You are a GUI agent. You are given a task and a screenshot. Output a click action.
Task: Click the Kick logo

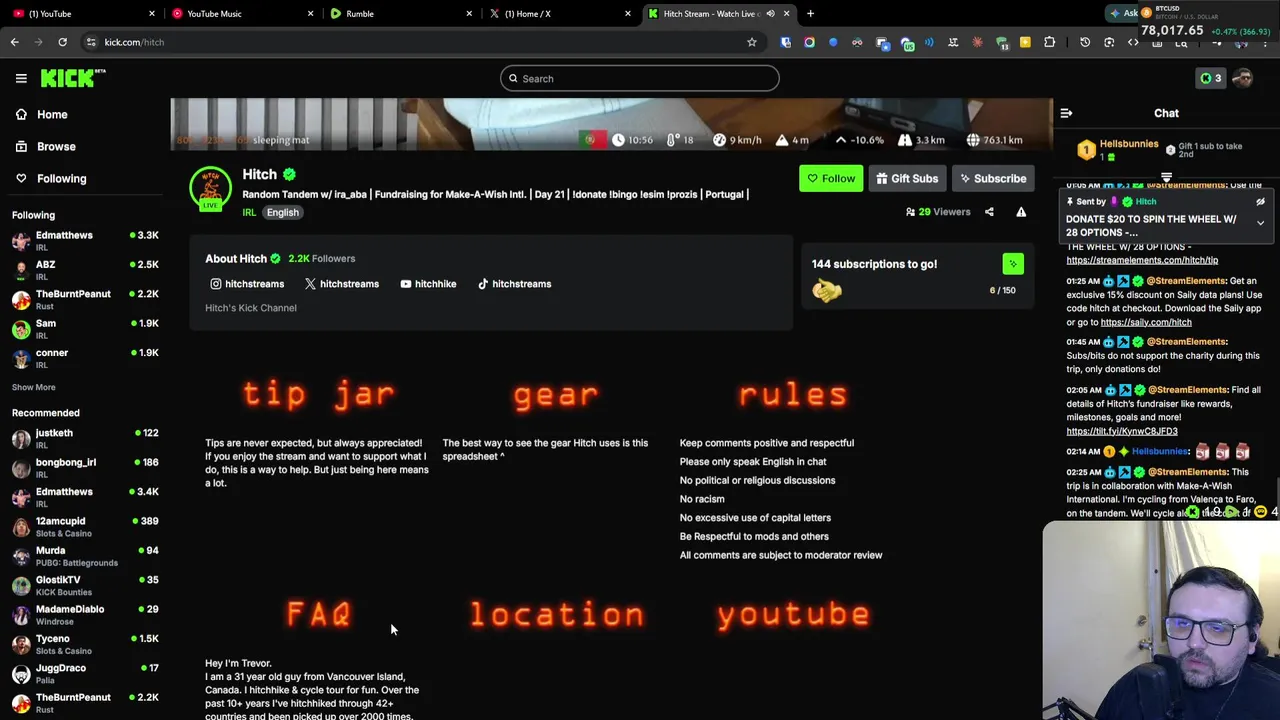click(x=73, y=78)
